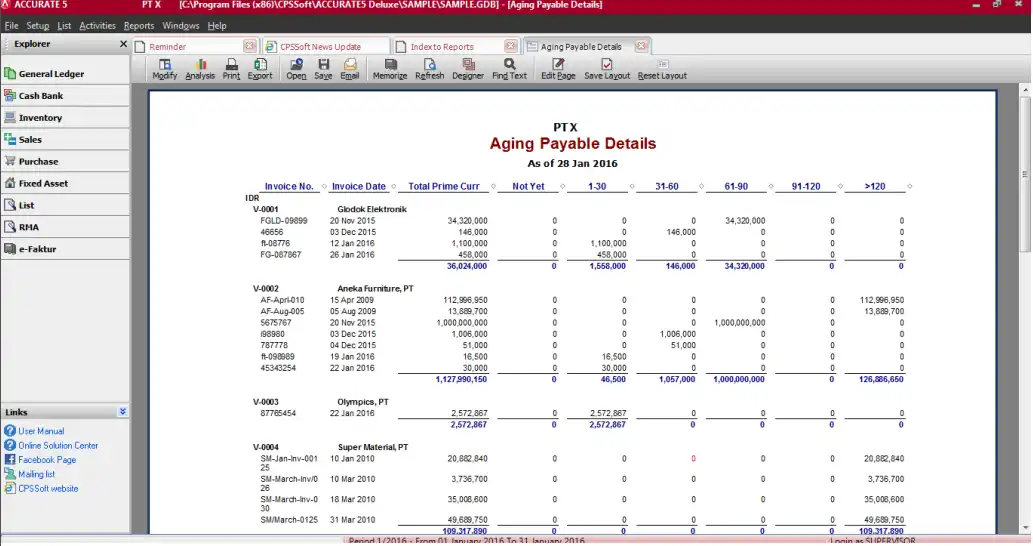This screenshot has height=546, width=1033.
Task: Open the Online Solution Center link
Action: click(x=58, y=446)
